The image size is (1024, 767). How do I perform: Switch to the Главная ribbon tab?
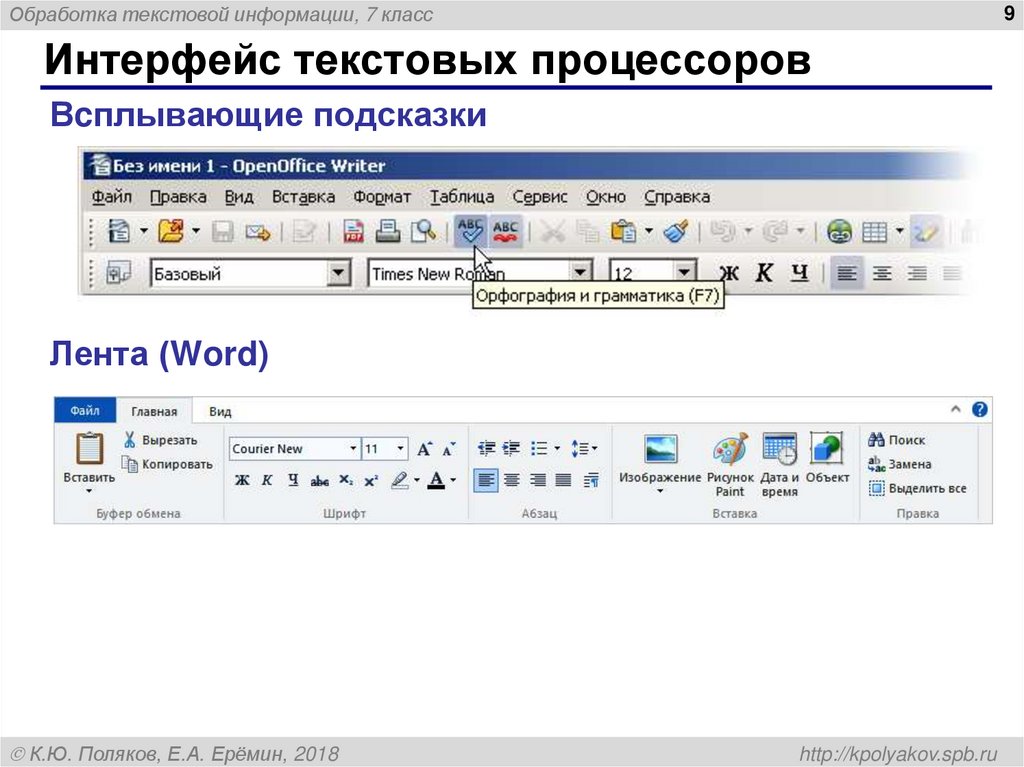(x=154, y=412)
